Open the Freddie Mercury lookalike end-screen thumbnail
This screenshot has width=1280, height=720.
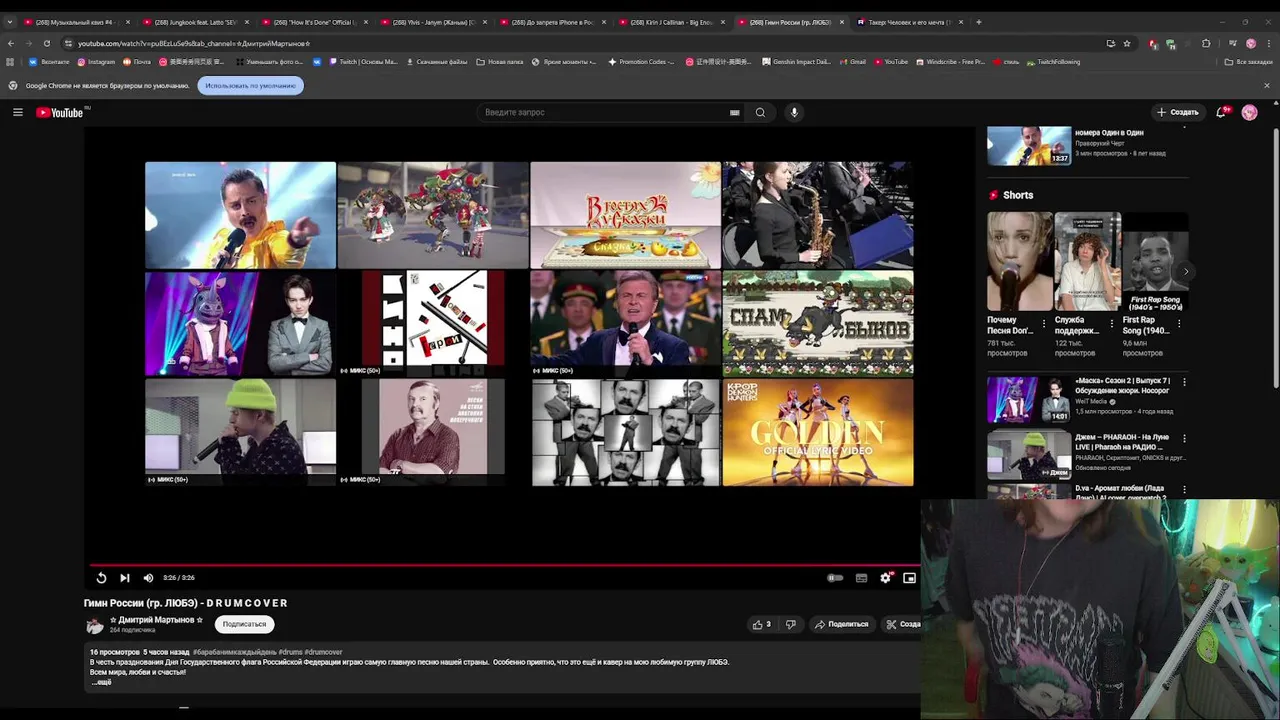pyautogui.click(x=240, y=215)
